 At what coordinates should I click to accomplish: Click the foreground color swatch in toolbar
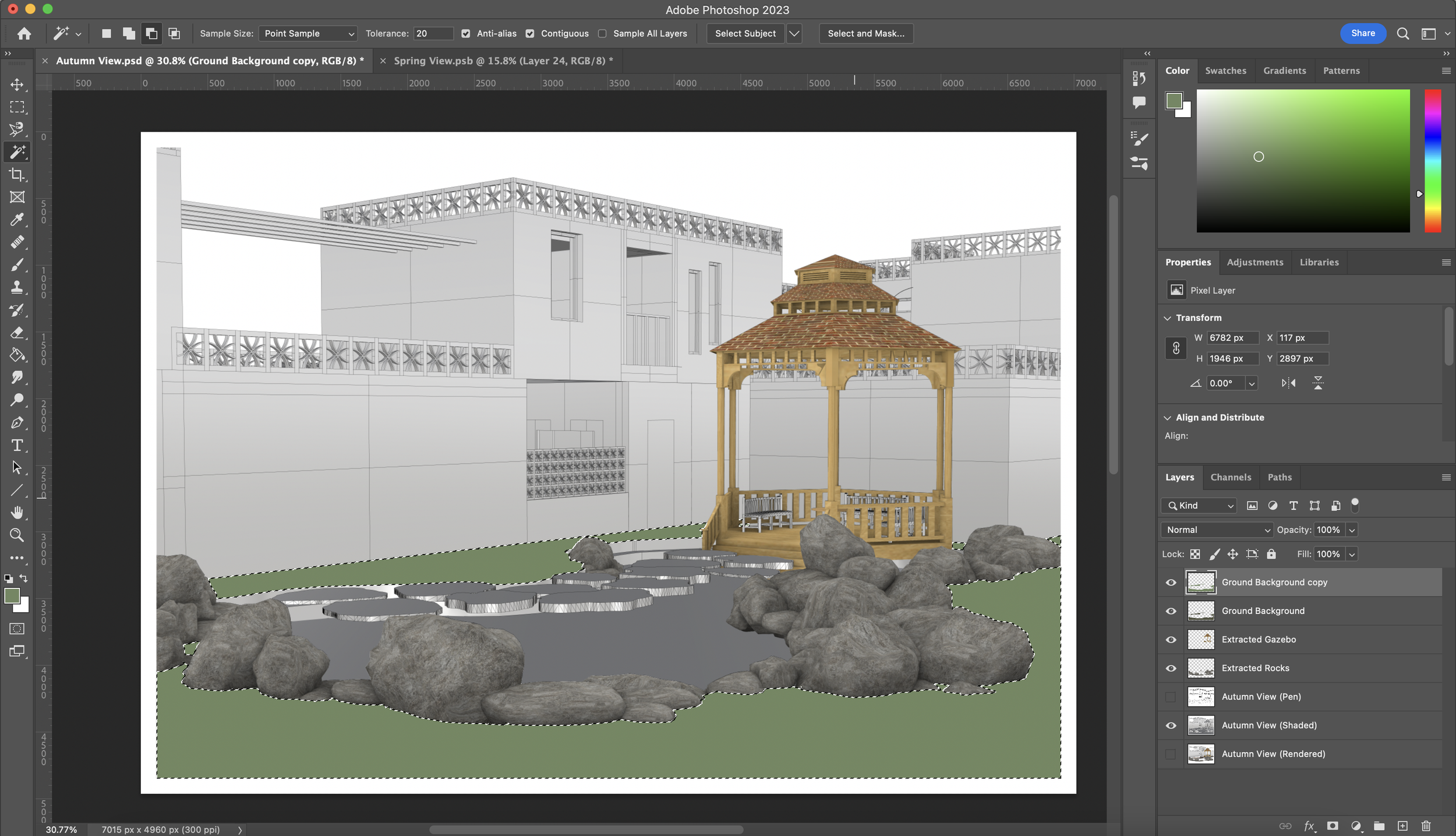click(12, 596)
